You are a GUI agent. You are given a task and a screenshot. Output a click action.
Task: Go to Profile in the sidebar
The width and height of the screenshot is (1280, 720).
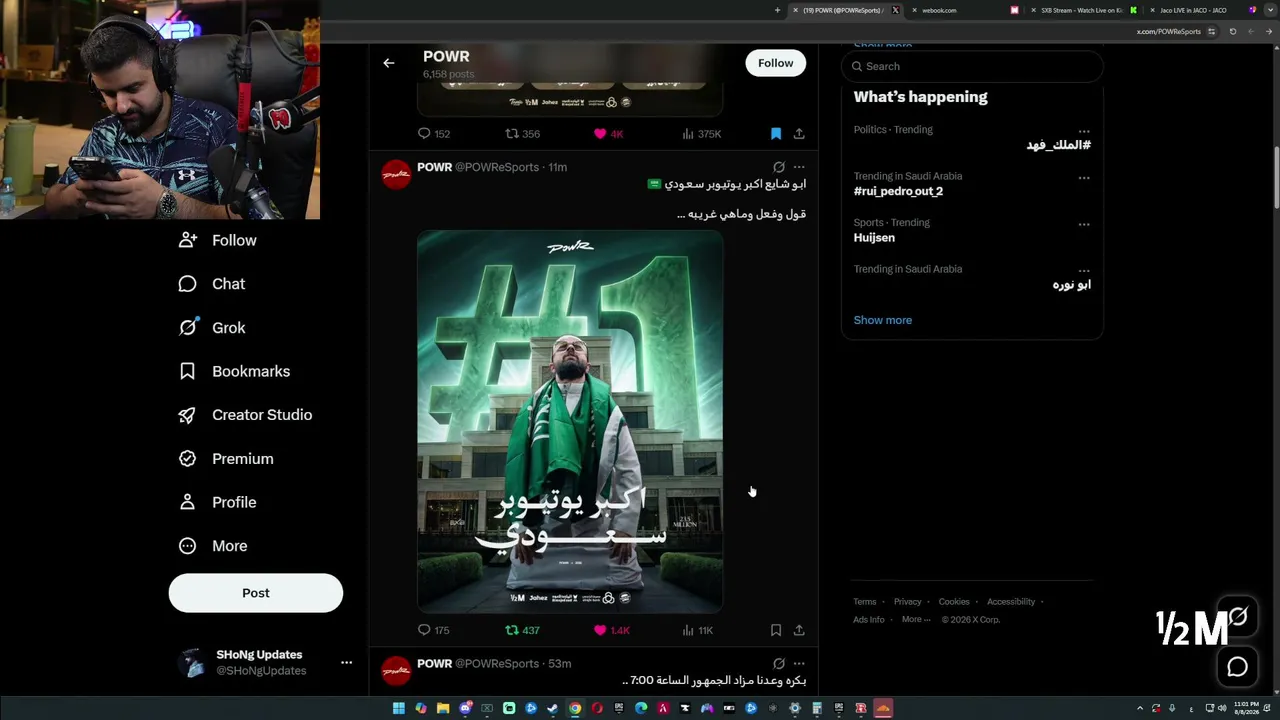point(217,502)
